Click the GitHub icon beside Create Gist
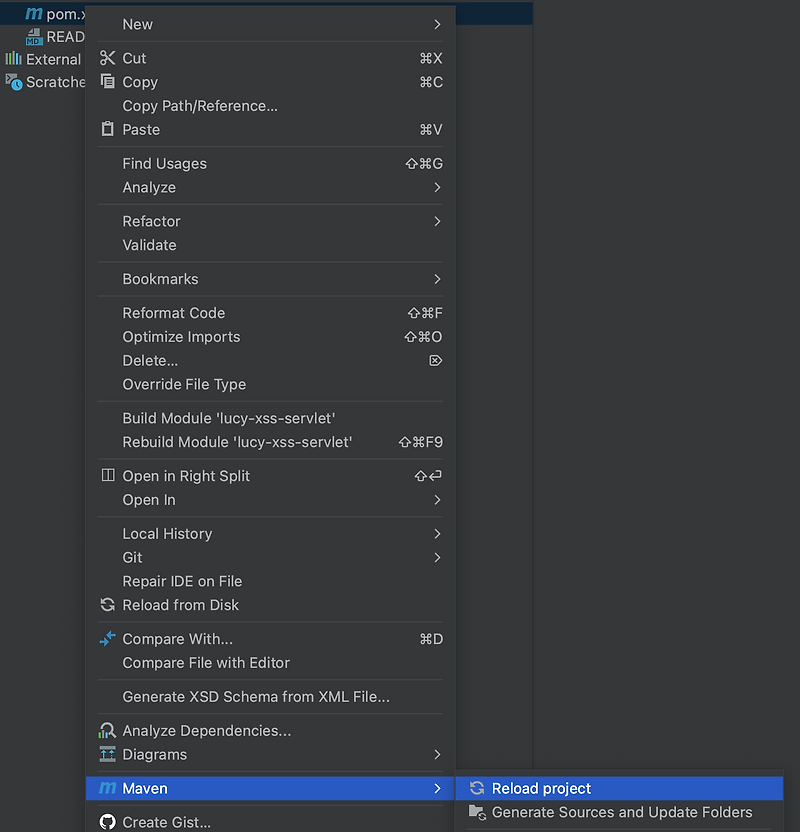This screenshot has height=832, width=800. (108, 822)
